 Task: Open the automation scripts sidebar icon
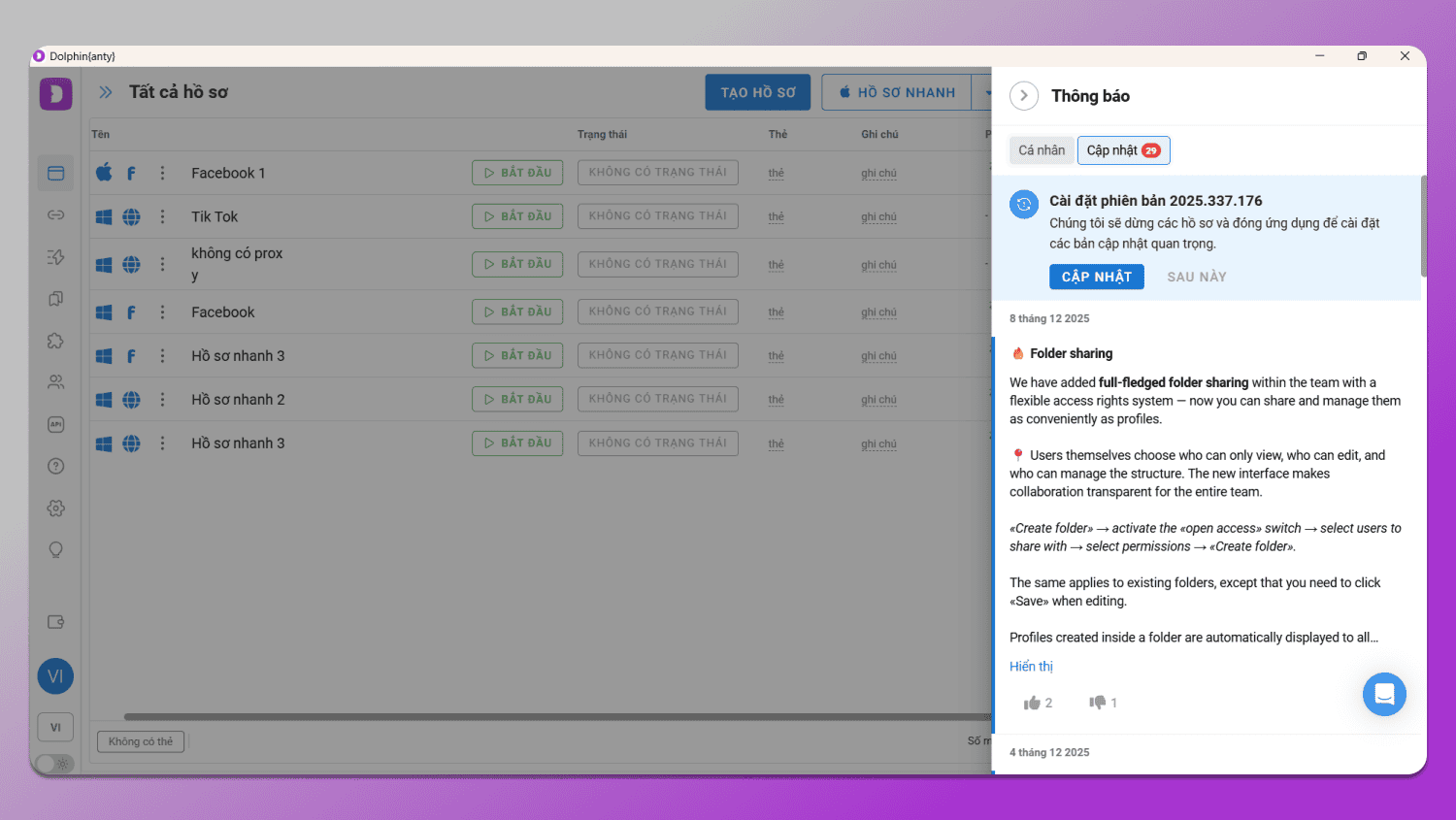click(55, 257)
